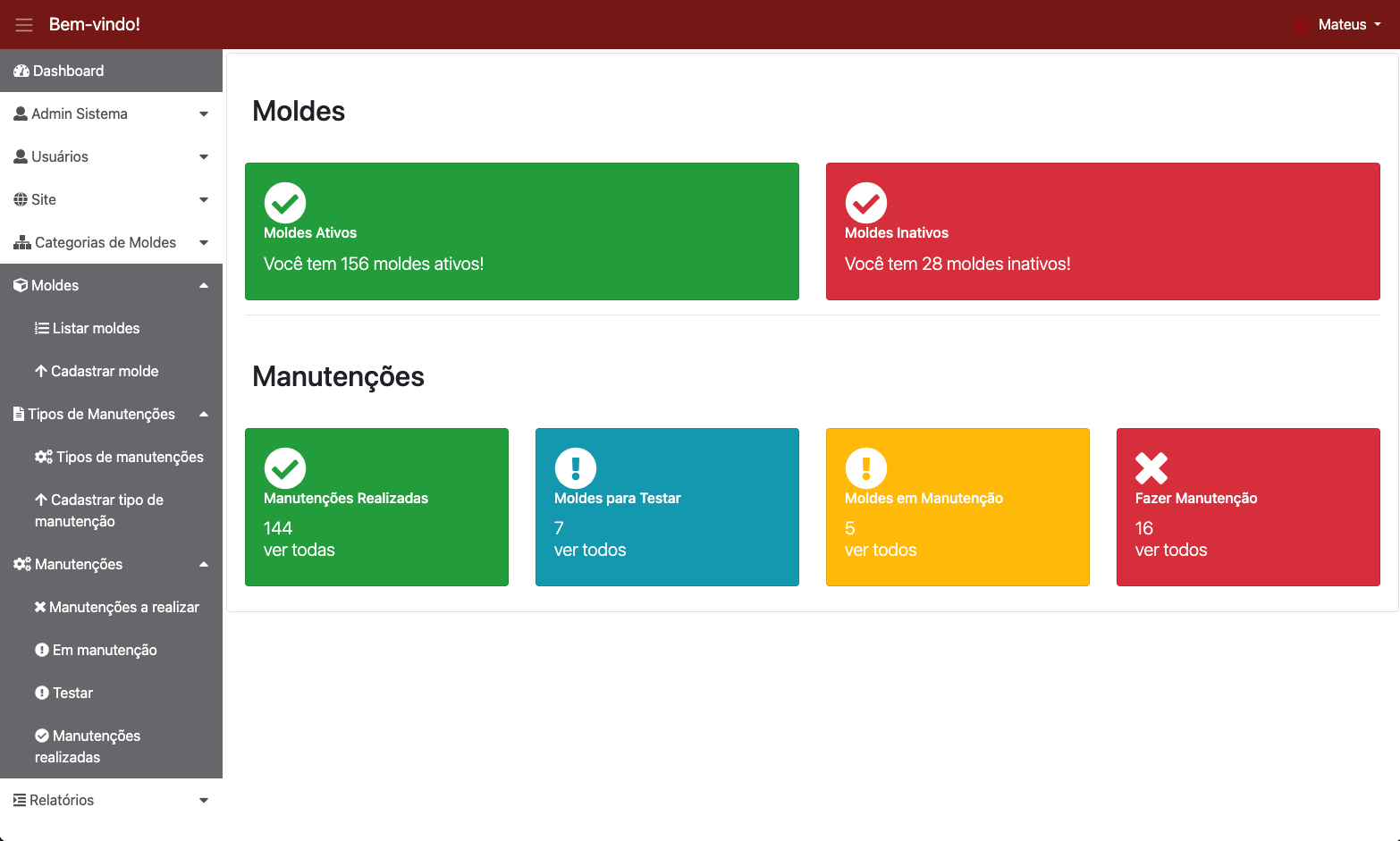Click the yellow card's exclamation icon

(865, 468)
